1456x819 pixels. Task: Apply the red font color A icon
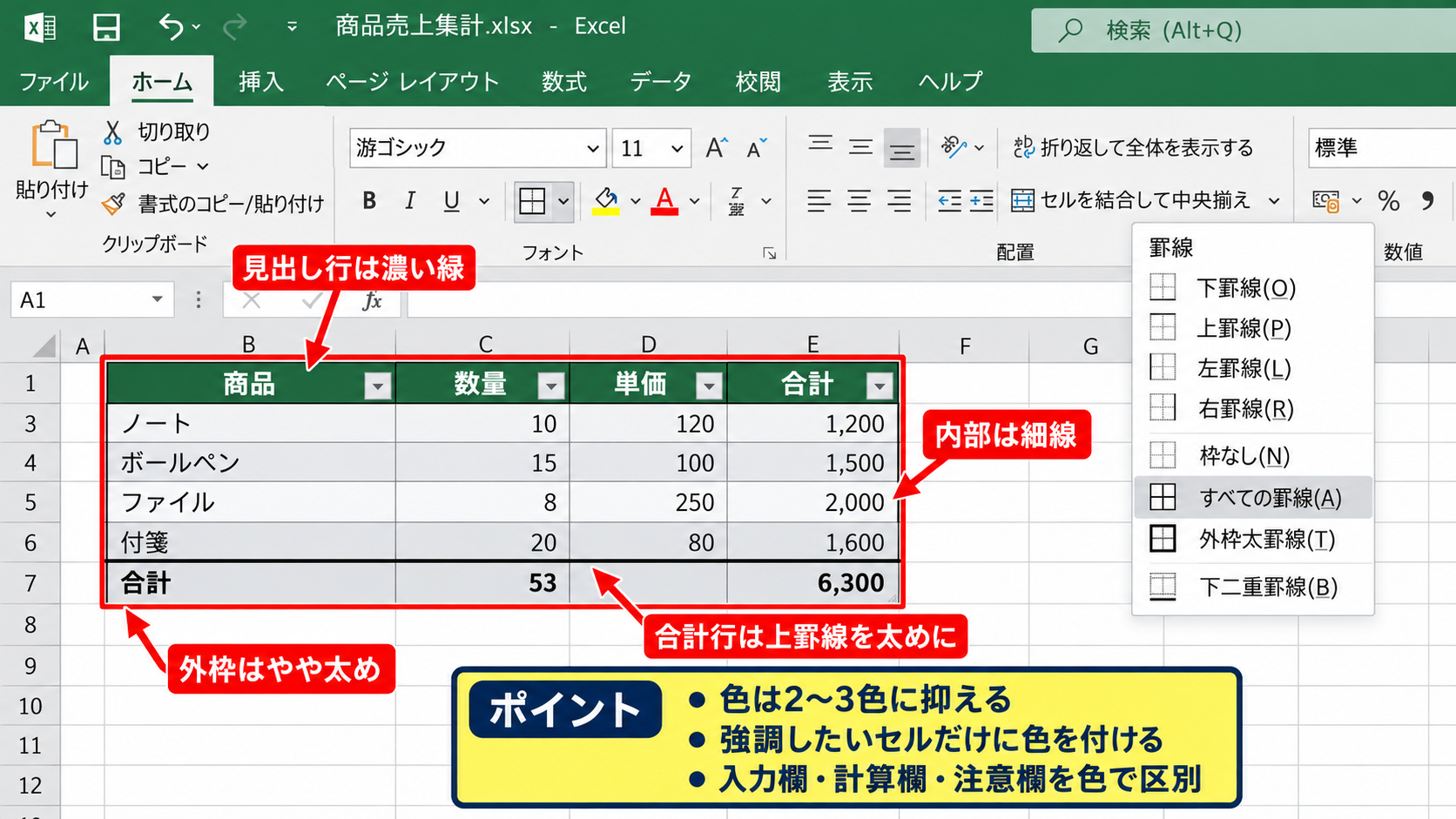coord(664,201)
